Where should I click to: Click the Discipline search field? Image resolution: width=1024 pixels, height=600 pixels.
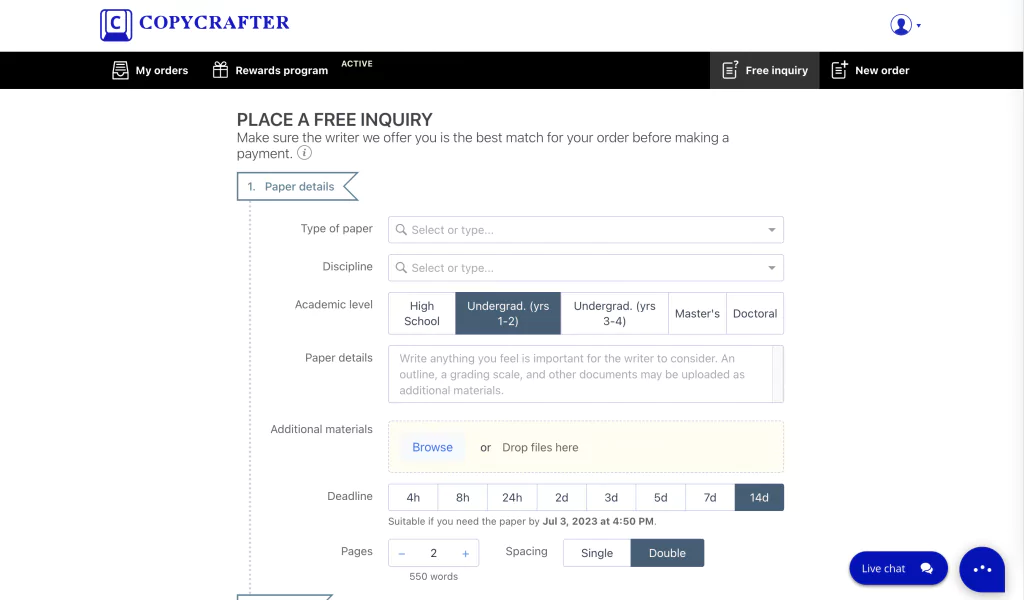tap(586, 268)
